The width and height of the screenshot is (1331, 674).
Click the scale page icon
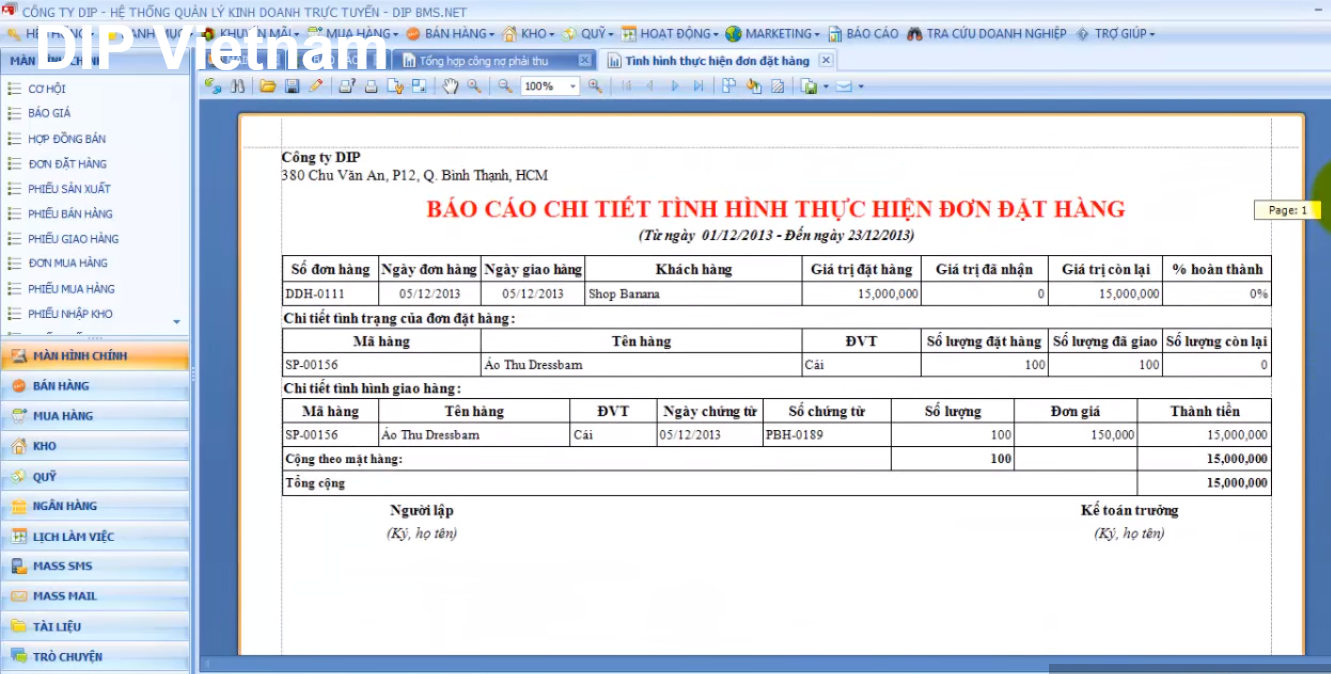click(419, 86)
